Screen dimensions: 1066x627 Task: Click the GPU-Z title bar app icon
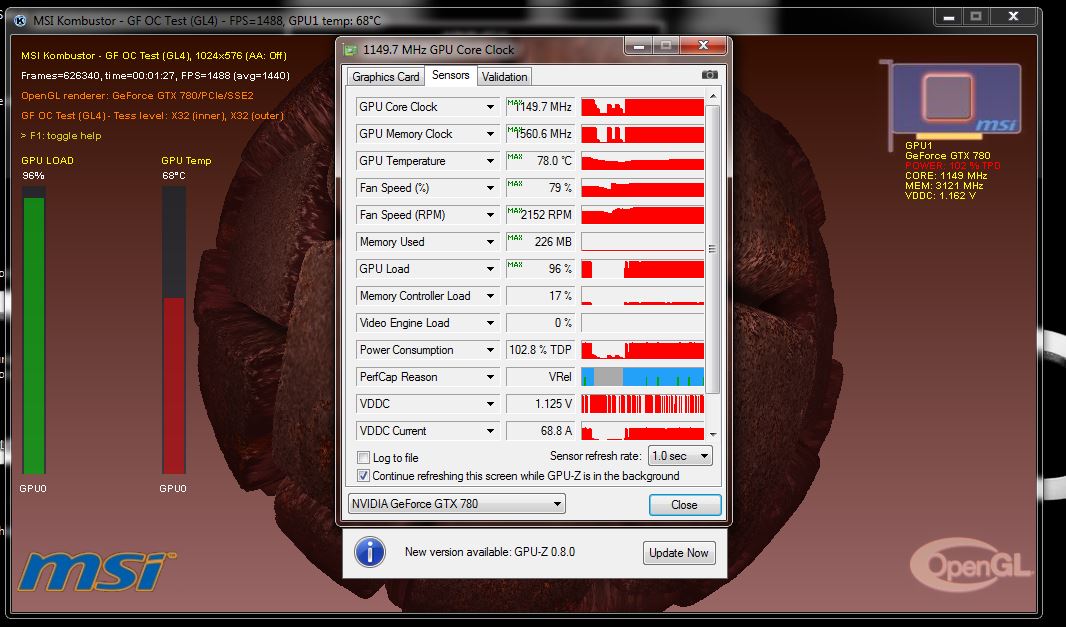[350, 50]
